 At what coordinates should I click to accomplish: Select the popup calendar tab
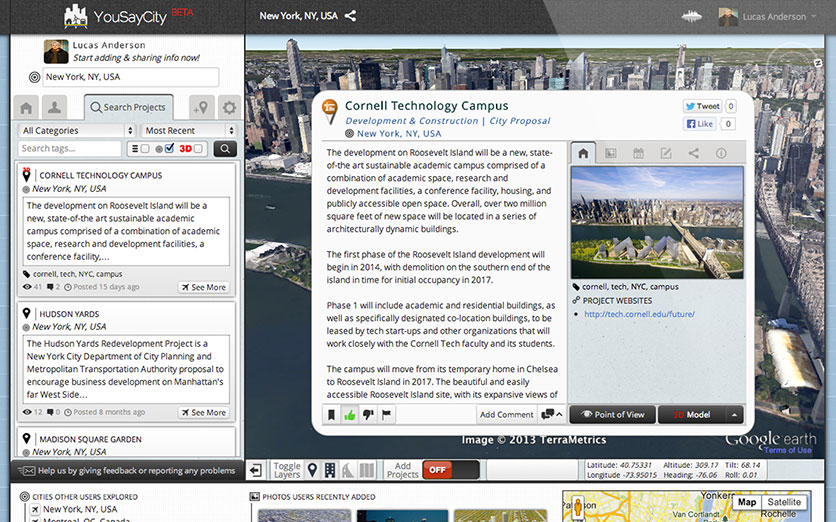click(638, 154)
